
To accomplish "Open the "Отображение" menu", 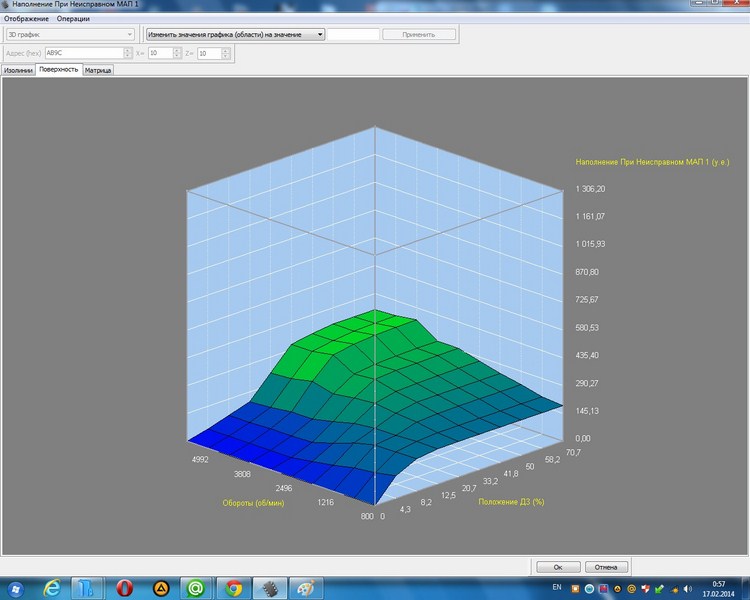I will pos(27,19).
